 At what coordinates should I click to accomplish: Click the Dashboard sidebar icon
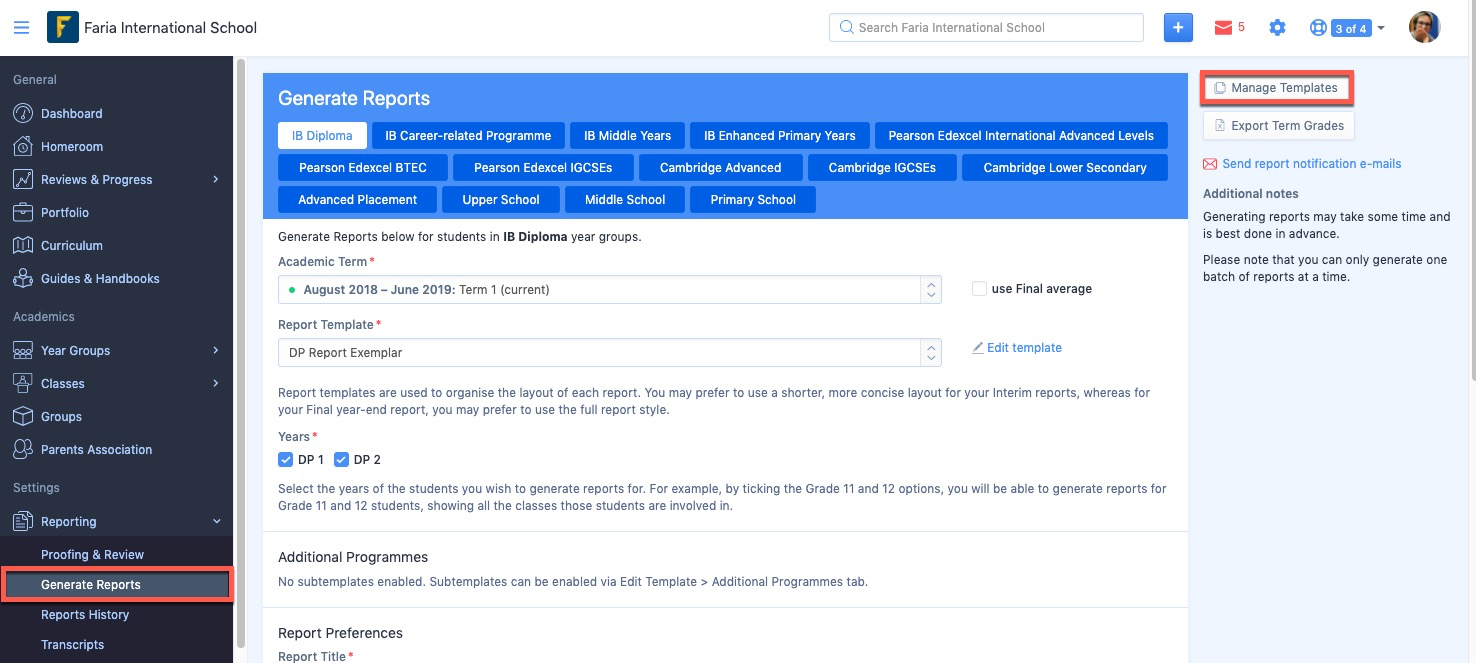click(x=23, y=113)
